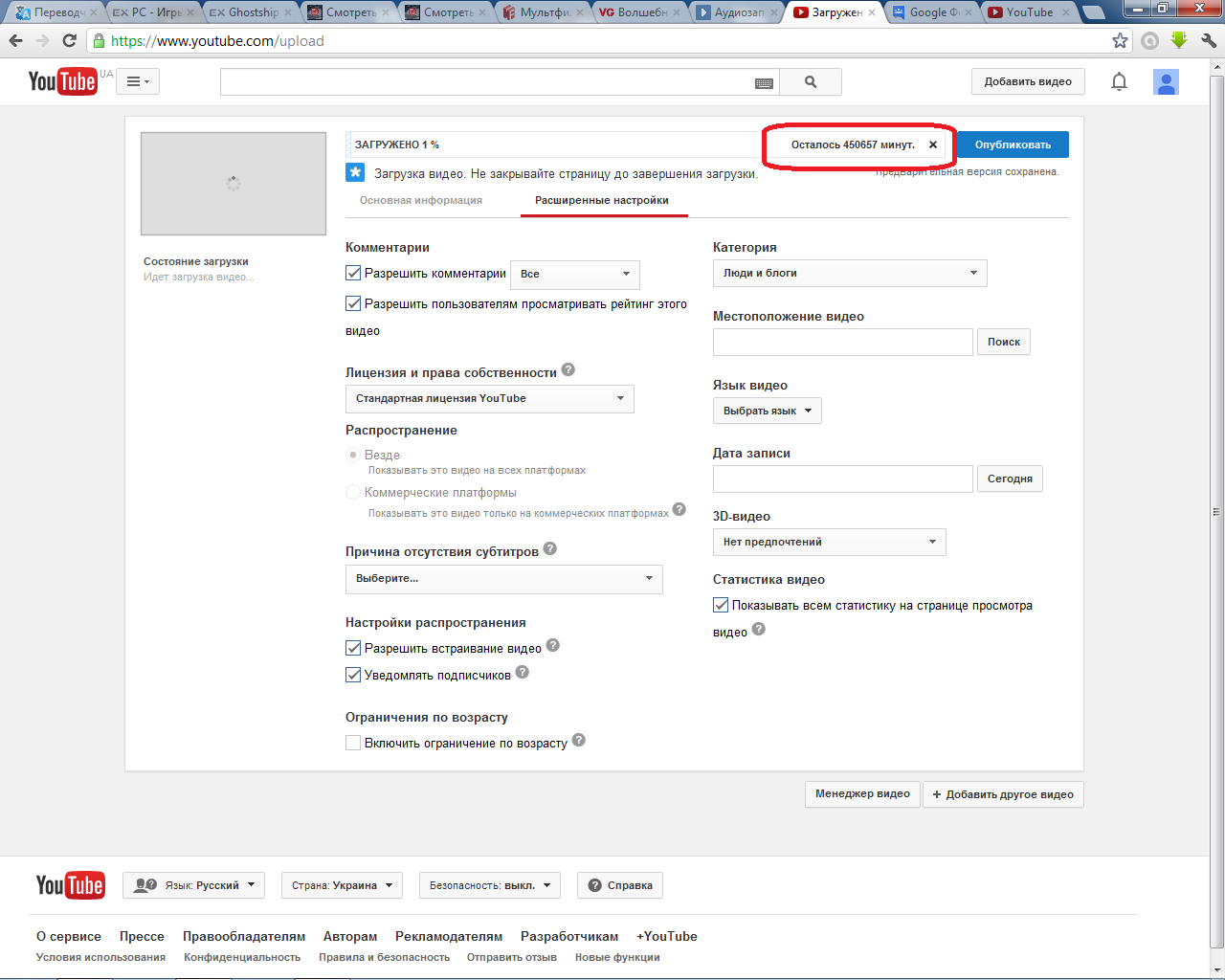Image resolution: width=1225 pixels, height=980 pixels.
Task: Select 'Коммерческие платформы' radio button
Action: [353, 492]
